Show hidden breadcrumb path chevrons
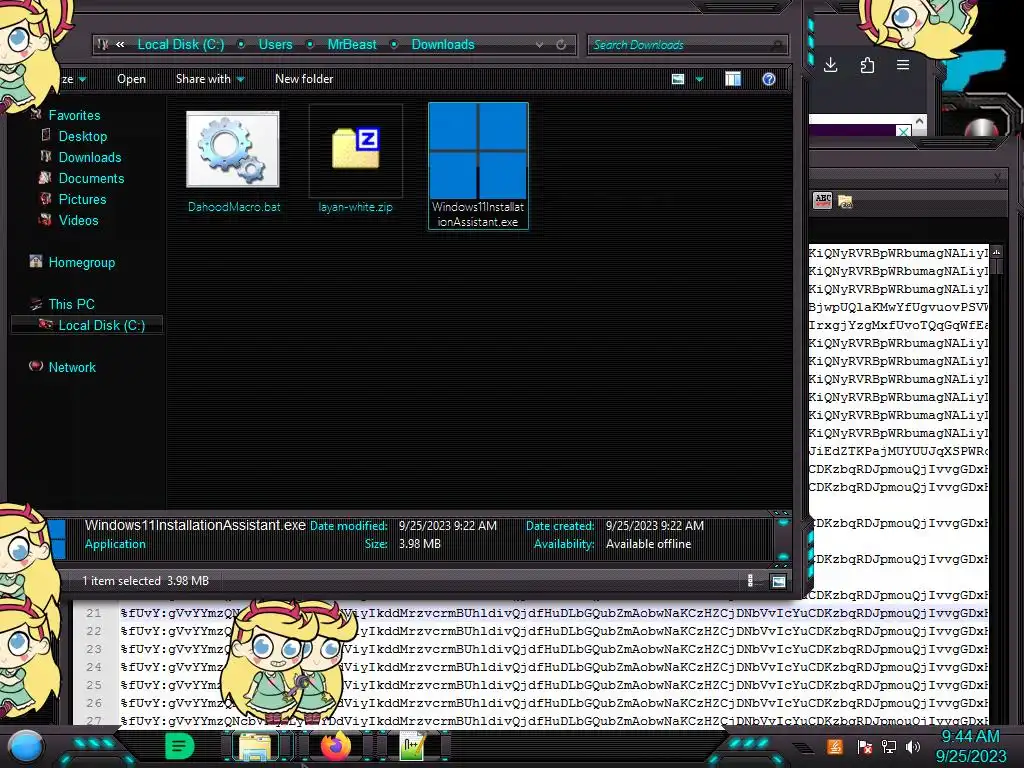 [x=120, y=44]
